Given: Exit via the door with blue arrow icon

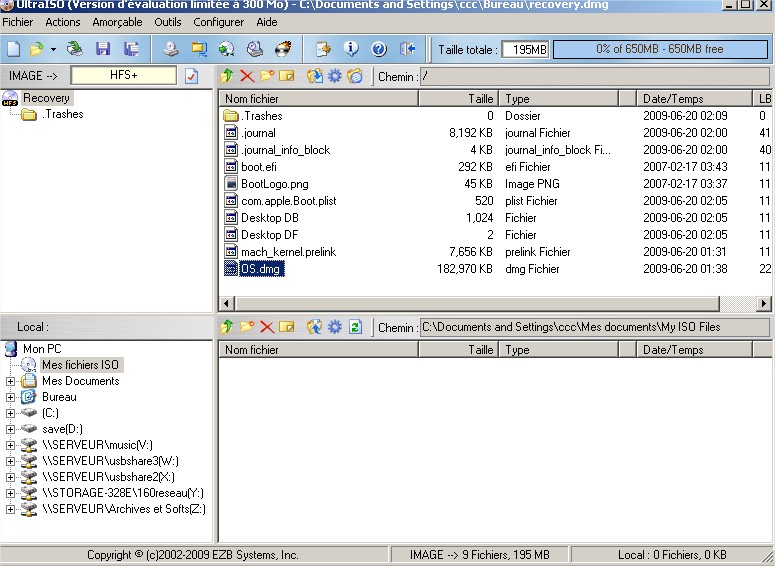Looking at the screenshot, I should point(408,49).
